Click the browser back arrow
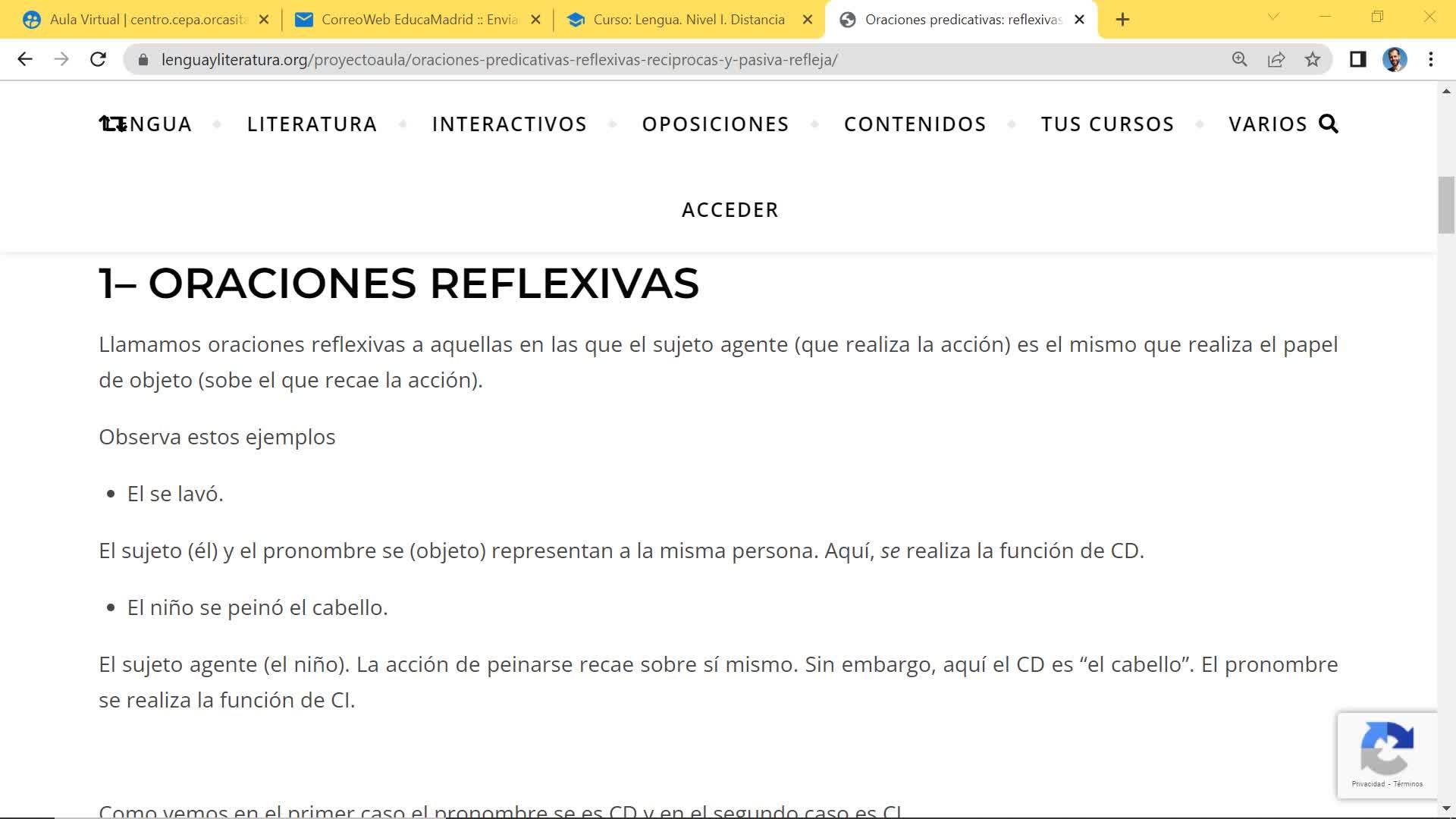 click(x=25, y=59)
